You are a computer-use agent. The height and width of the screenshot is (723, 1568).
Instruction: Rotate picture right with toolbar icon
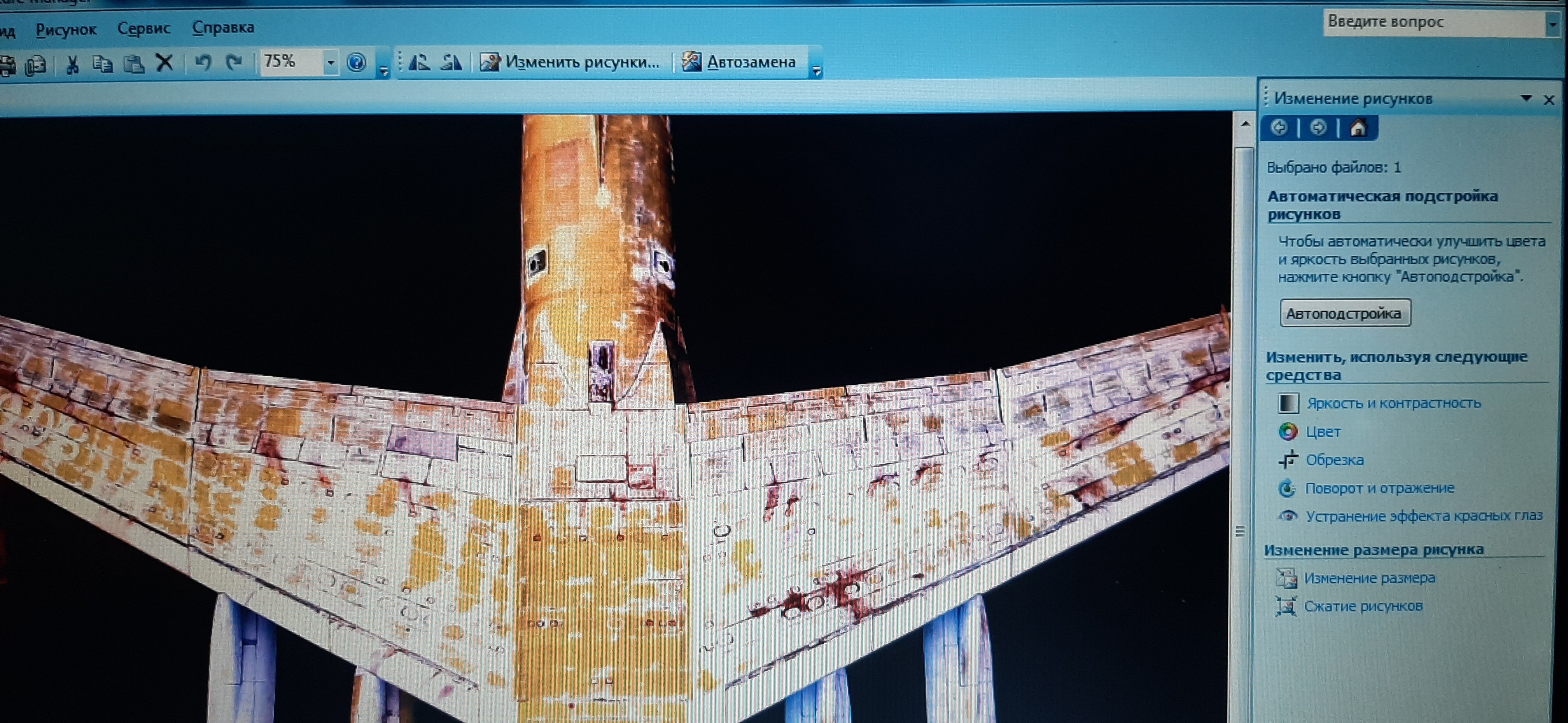pos(451,62)
